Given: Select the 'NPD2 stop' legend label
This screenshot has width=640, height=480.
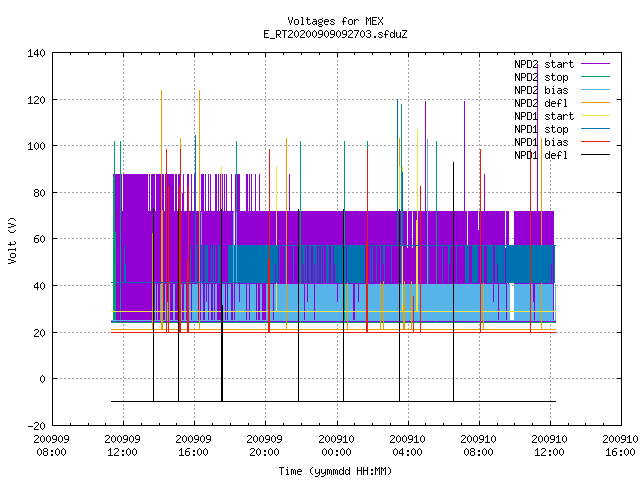Looking at the screenshot, I should tap(541, 77).
